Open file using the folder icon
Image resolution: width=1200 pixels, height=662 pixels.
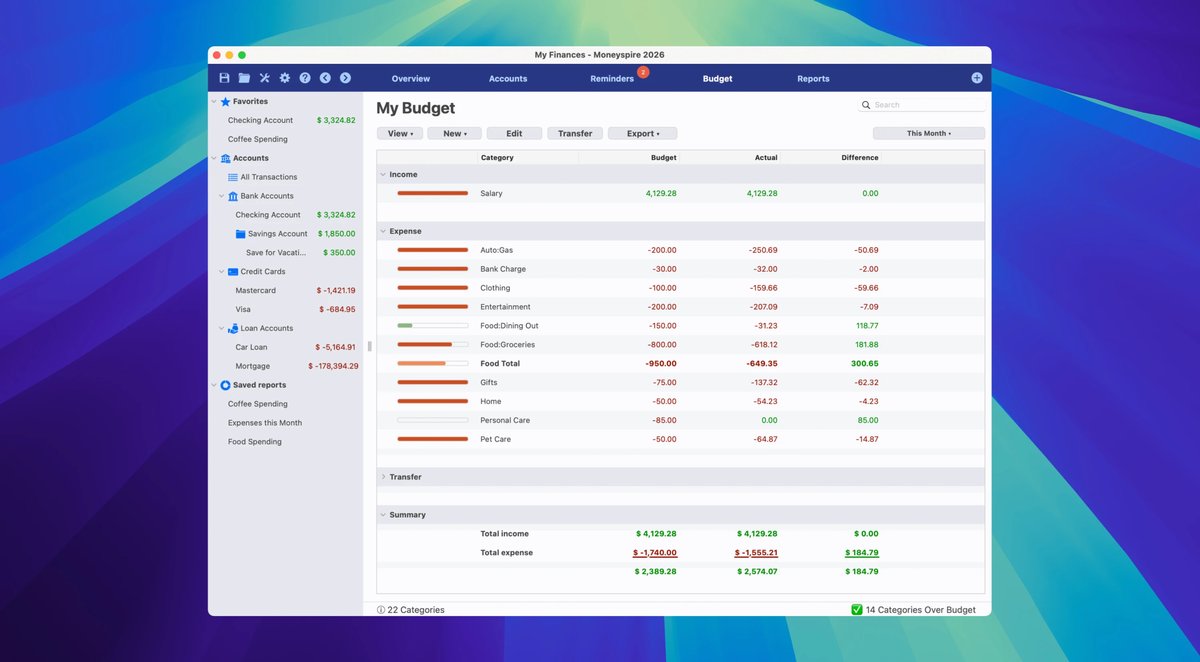click(x=244, y=78)
